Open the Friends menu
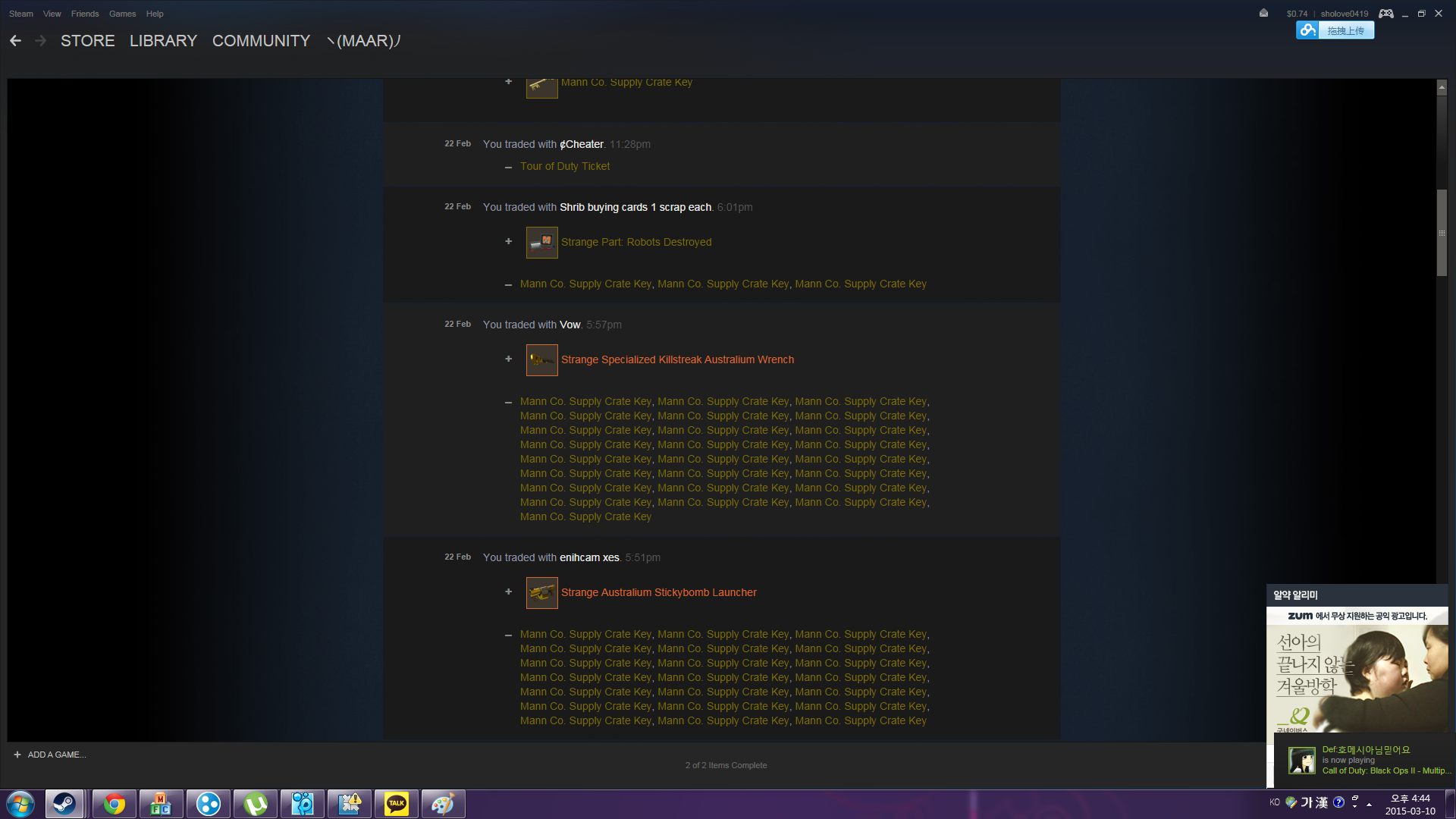The image size is (1456, 819). (85, 14)
